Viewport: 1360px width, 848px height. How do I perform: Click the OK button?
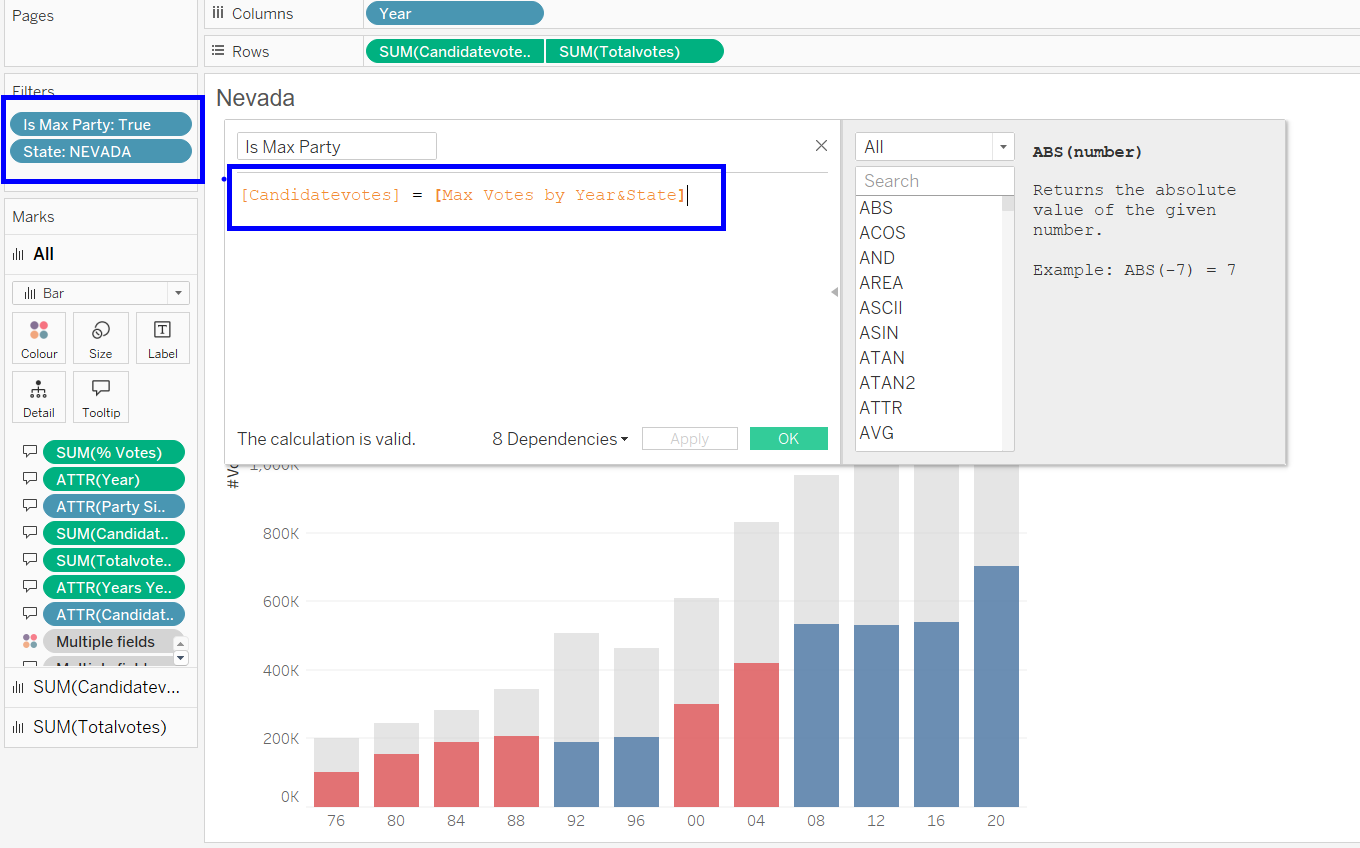789,439
